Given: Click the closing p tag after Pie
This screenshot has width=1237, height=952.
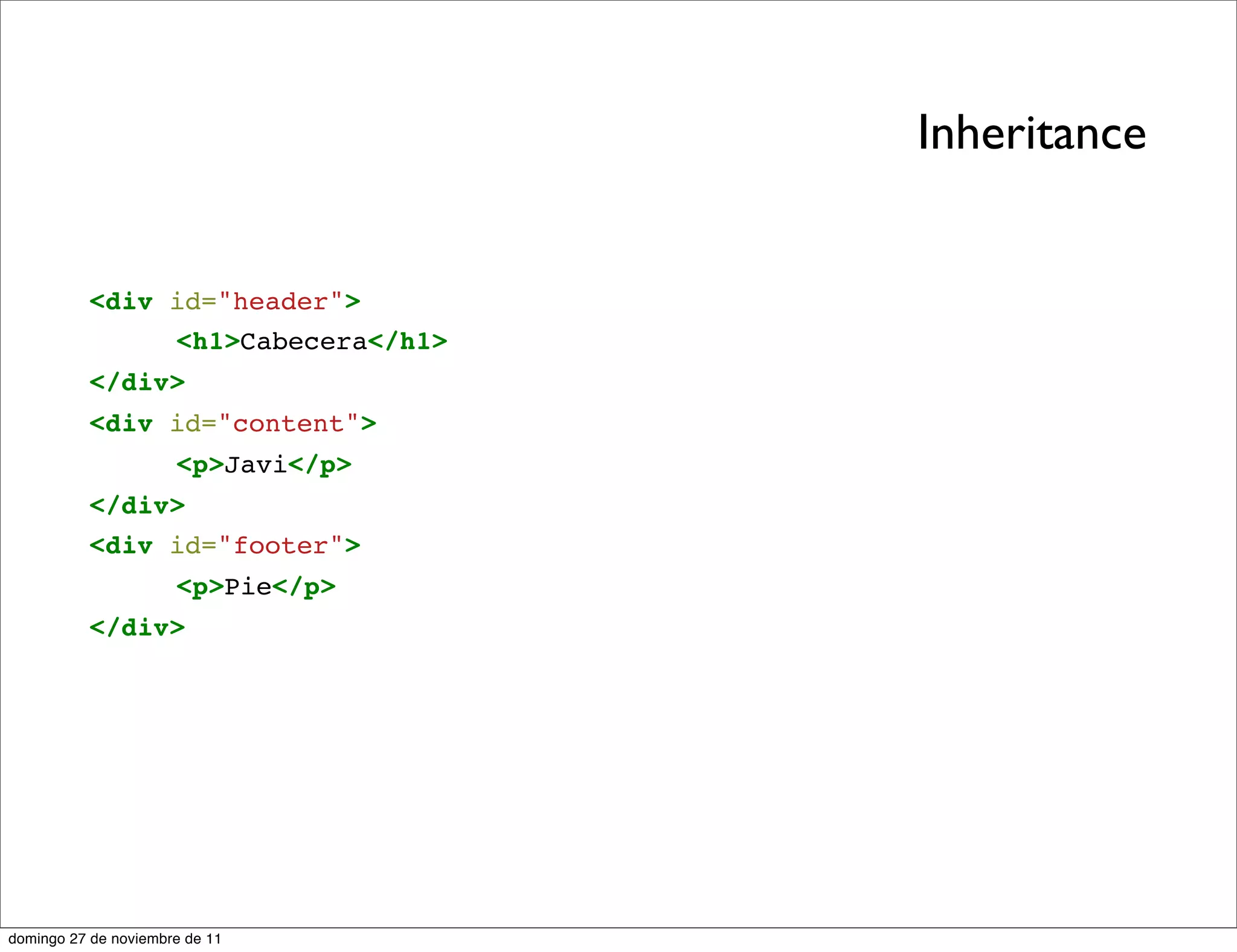Looking at the screenshot, I should pos(304,587).
